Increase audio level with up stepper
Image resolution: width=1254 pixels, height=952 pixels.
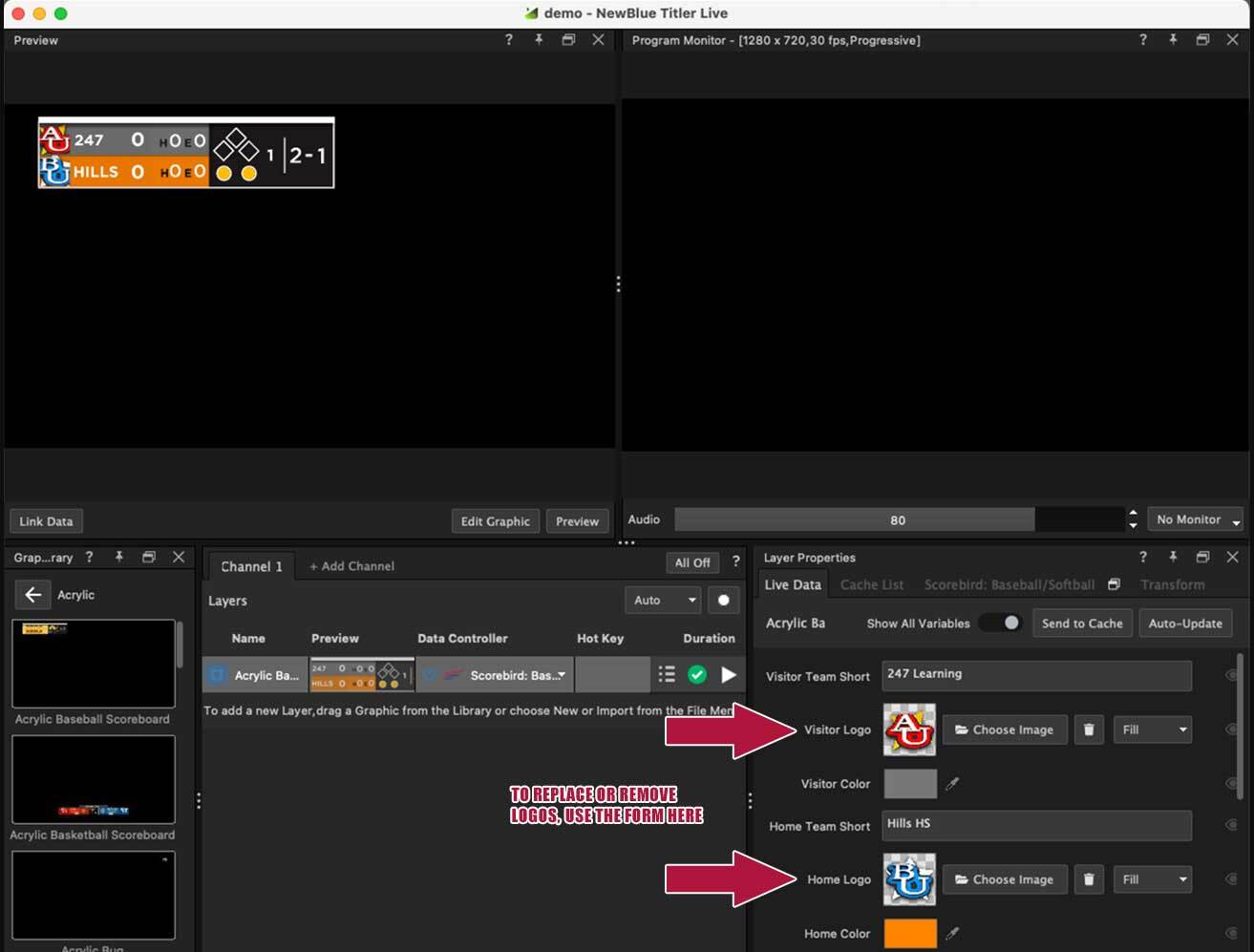click(1133, 513)
